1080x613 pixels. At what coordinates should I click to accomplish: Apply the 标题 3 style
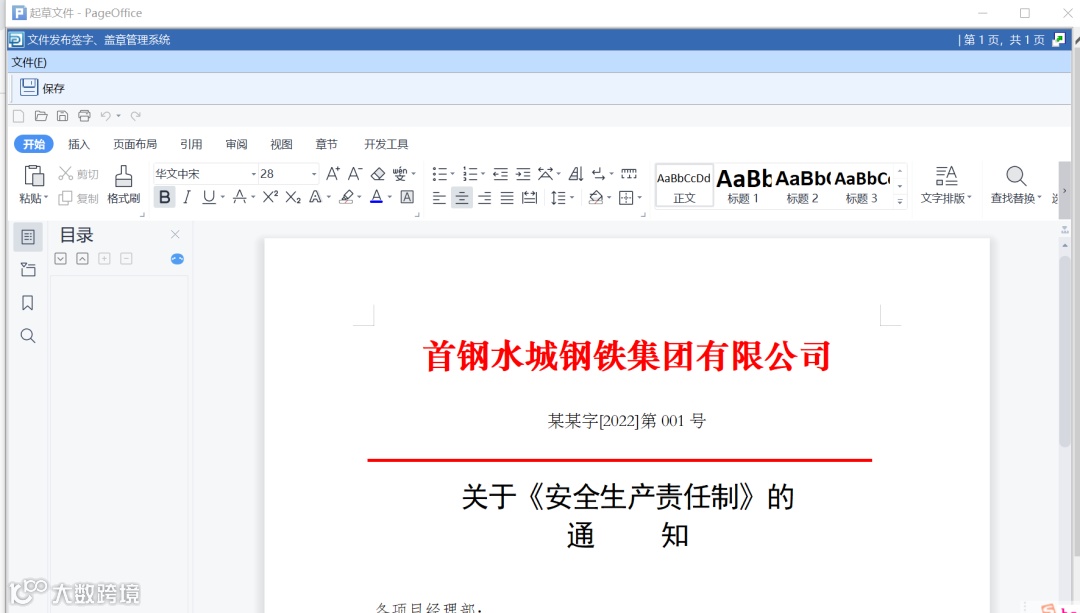coord(862,185)
